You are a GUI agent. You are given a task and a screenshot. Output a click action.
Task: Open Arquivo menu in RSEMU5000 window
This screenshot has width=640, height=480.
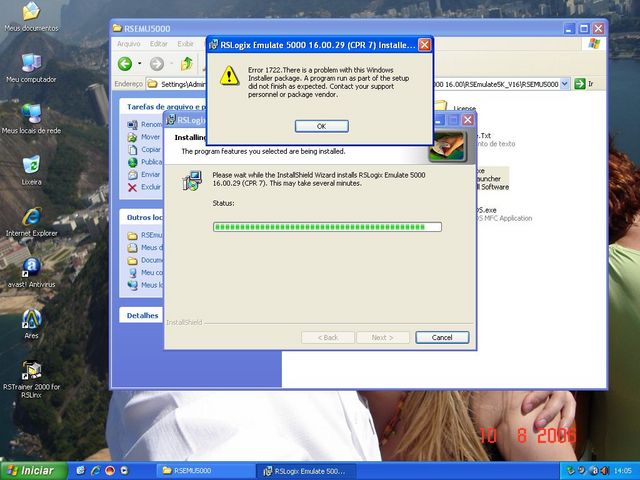pos(129,44)
